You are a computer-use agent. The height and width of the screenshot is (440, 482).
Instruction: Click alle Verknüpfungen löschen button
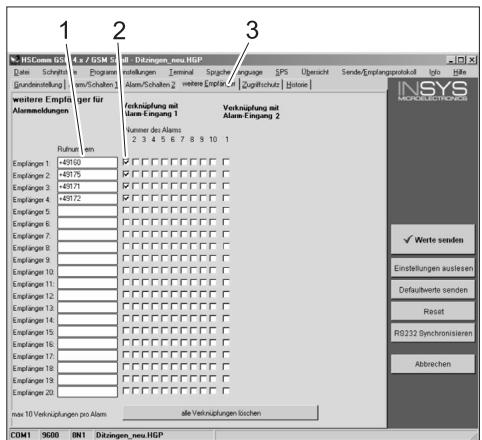[x=221, y=413]
